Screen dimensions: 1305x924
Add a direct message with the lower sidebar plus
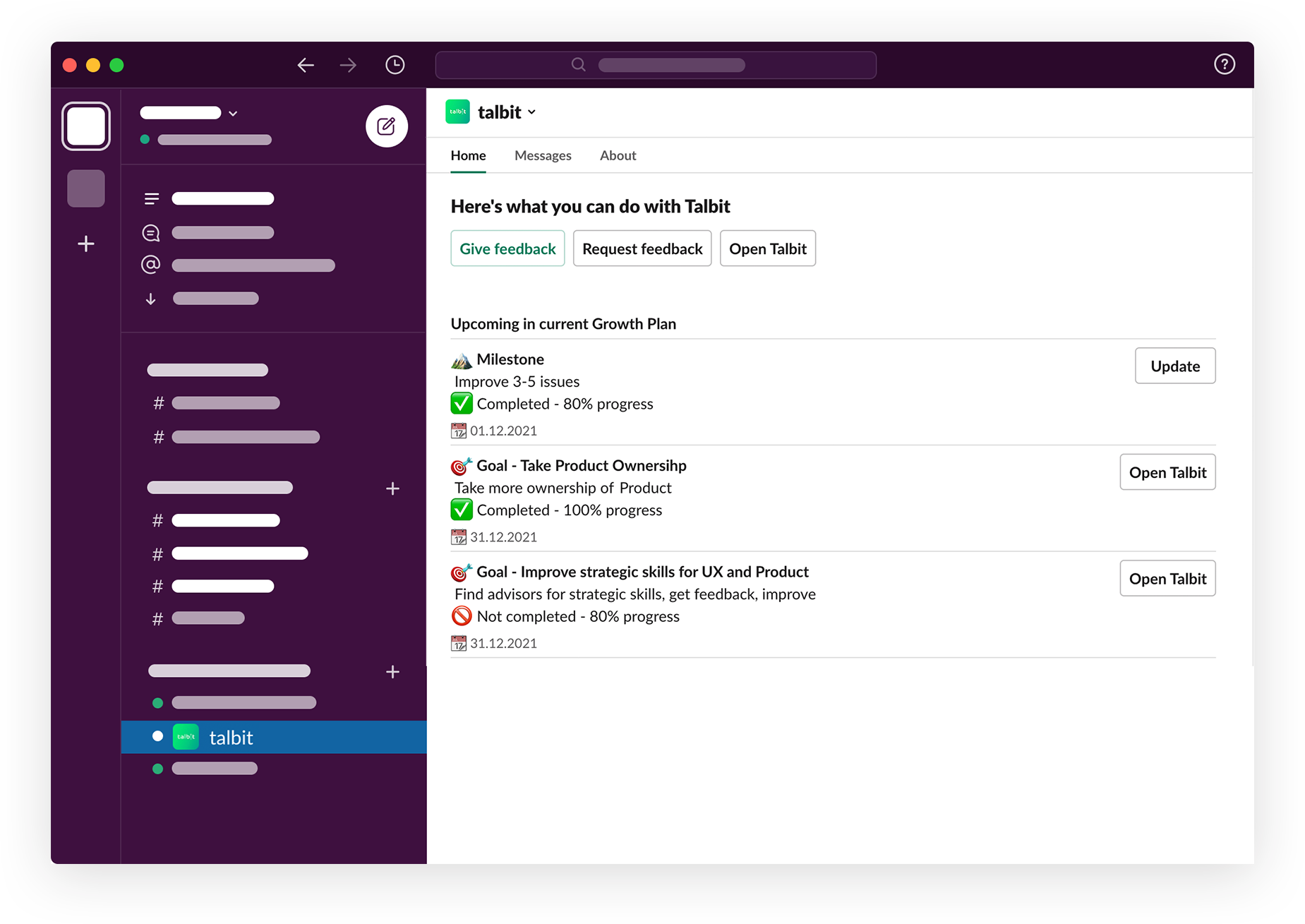[393, 672]
